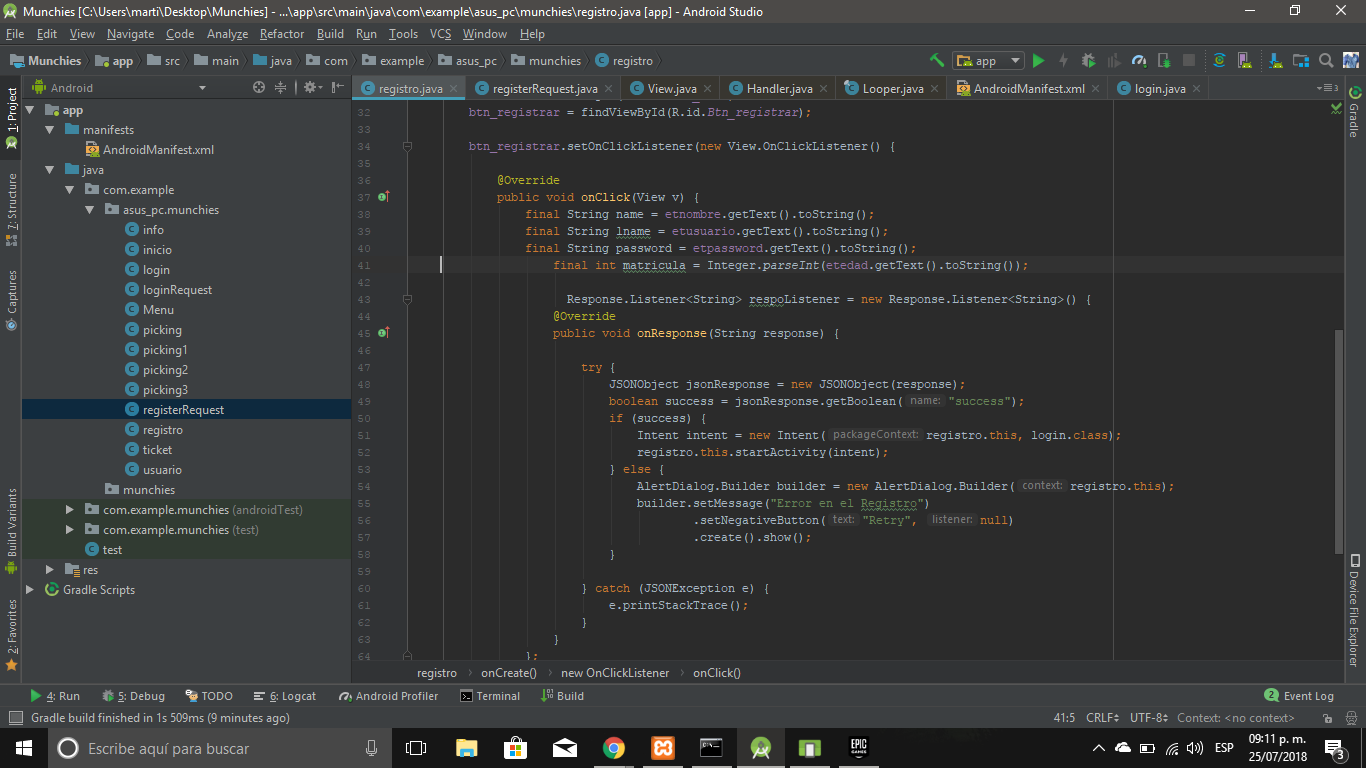This screenshot has width=1366, height=768.
Task: Click the new OnClickListener breadcrumb
Action: tap(615, 673)
